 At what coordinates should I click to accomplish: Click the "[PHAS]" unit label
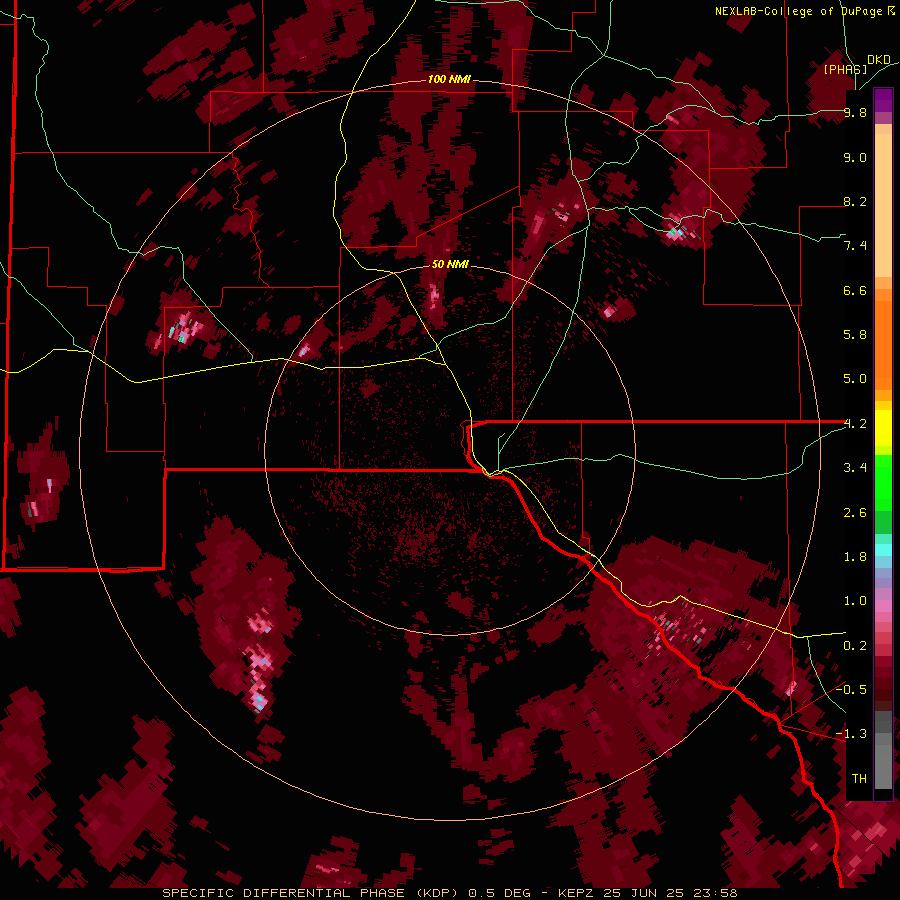click(x=845, y=69)
